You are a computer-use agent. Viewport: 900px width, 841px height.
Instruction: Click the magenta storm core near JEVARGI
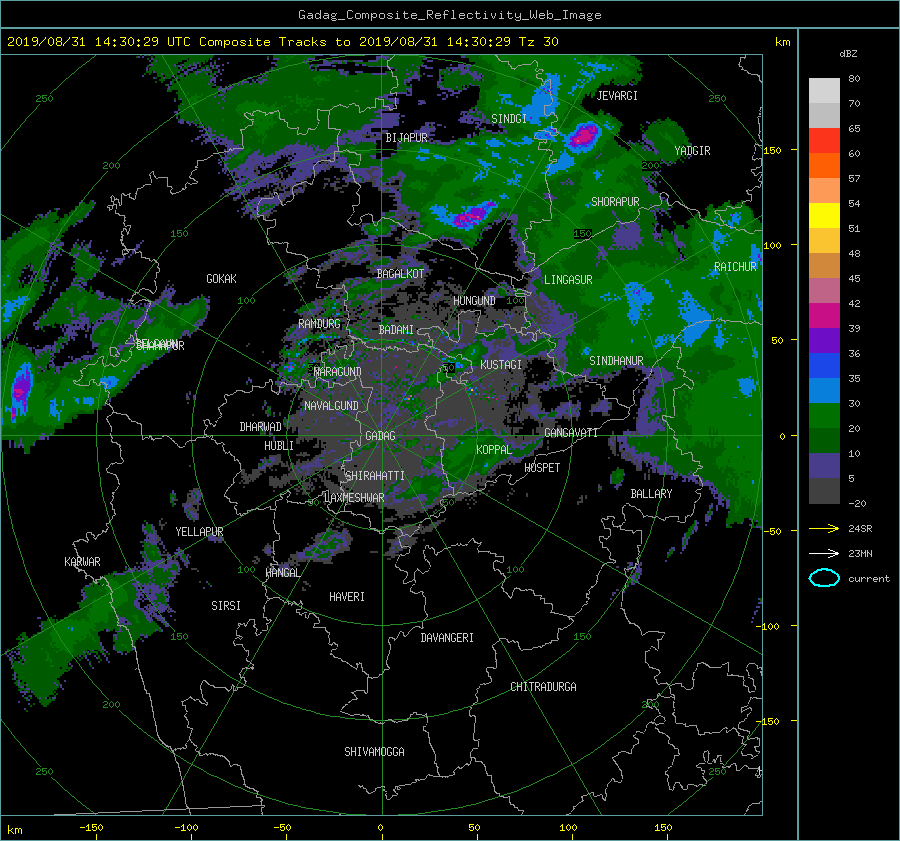tap(584, 136)
